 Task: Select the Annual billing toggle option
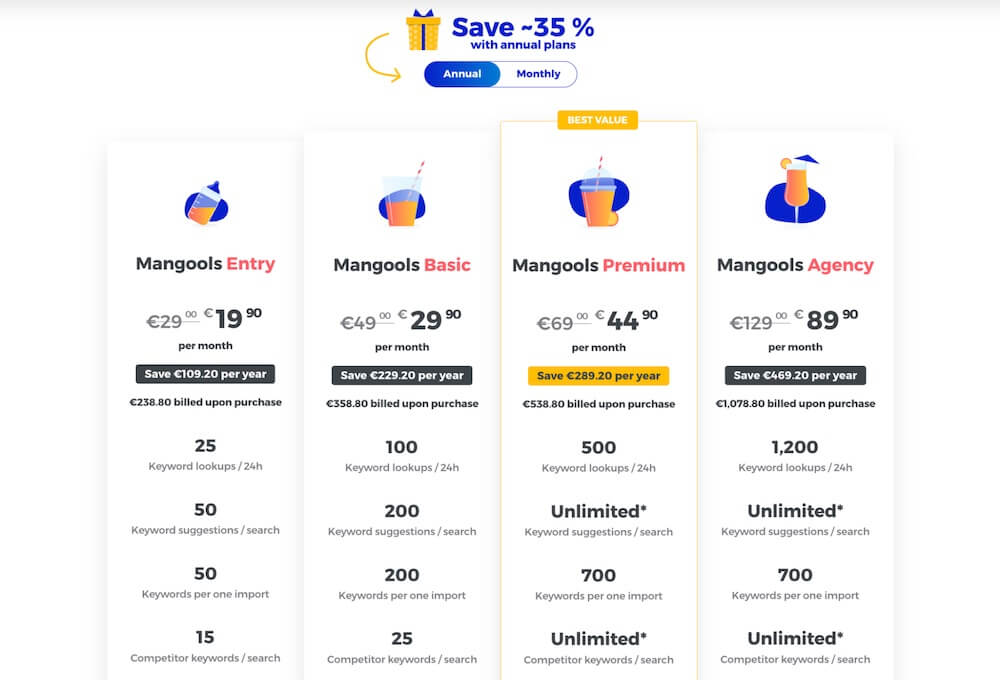(x=462, y=74)
